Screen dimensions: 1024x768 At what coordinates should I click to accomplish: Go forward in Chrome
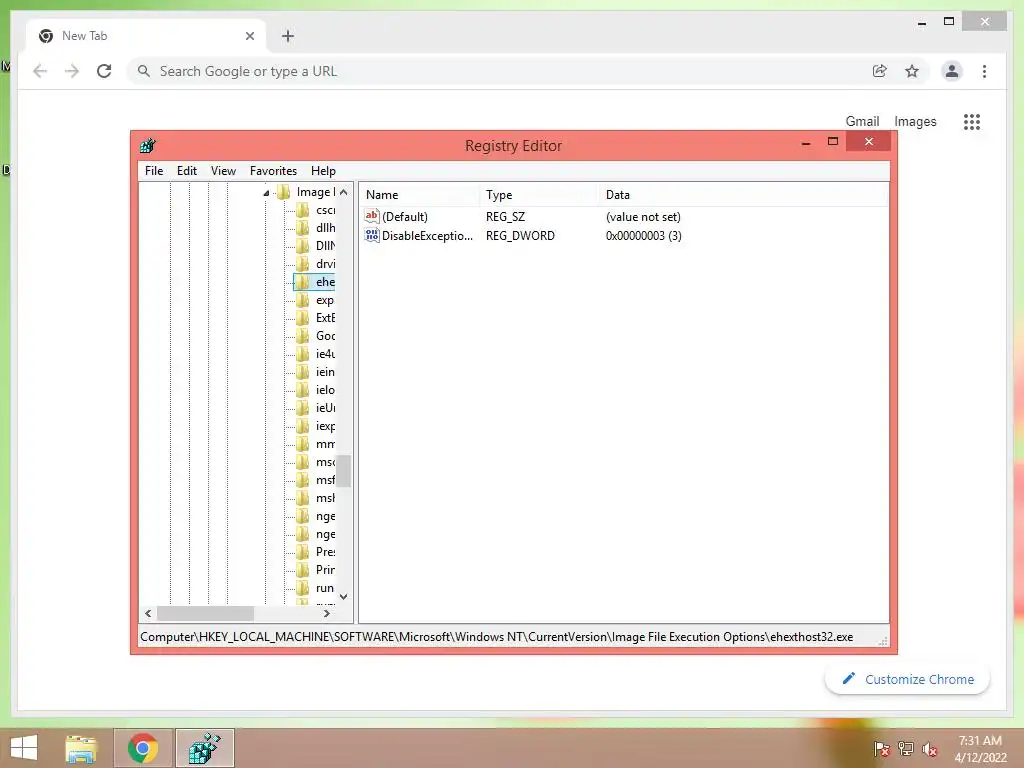pyautogui.click(x=72, y=71)
